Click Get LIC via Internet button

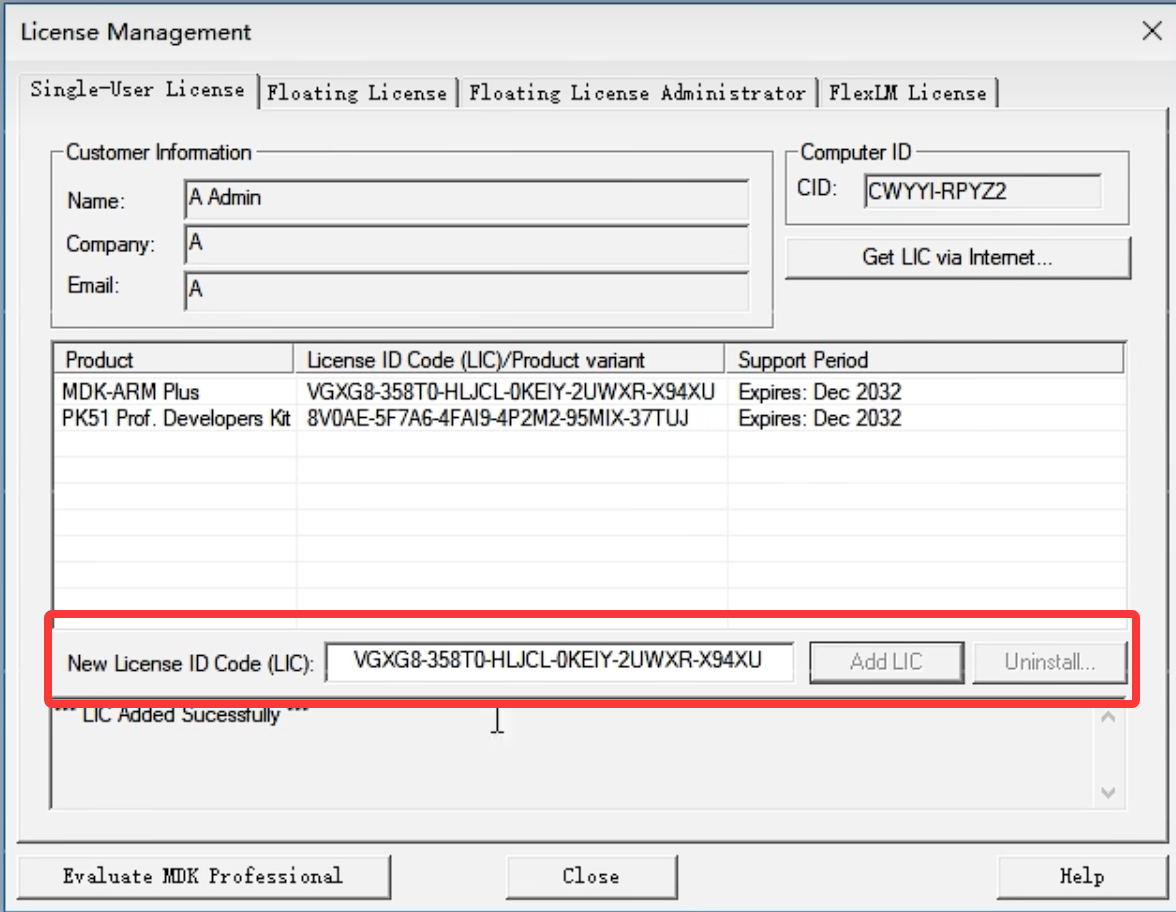[x=957, y=258]
